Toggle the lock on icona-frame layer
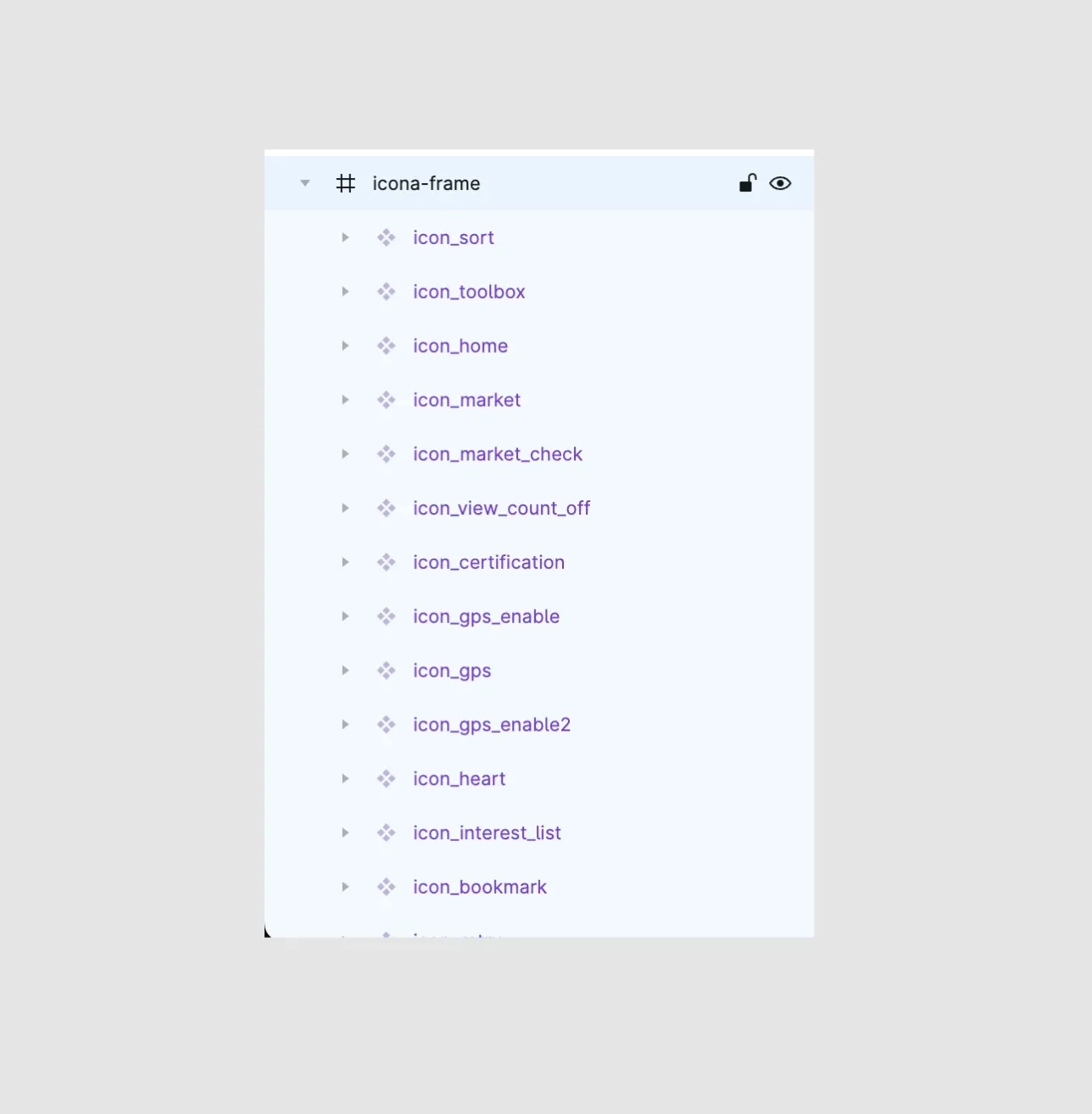This screenshot has height=1114, width=1092. pos(747,183)
